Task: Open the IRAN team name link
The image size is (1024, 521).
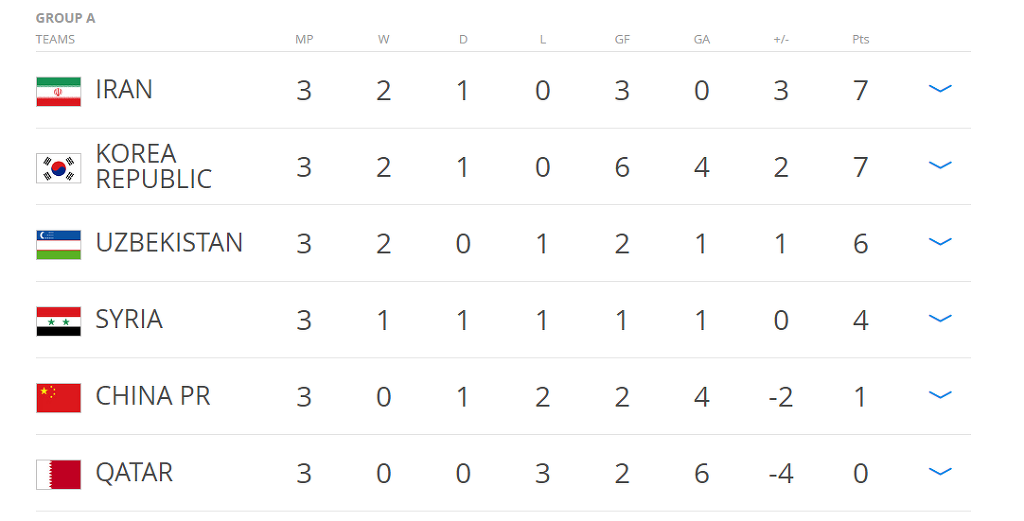Action: pos(124,90)
